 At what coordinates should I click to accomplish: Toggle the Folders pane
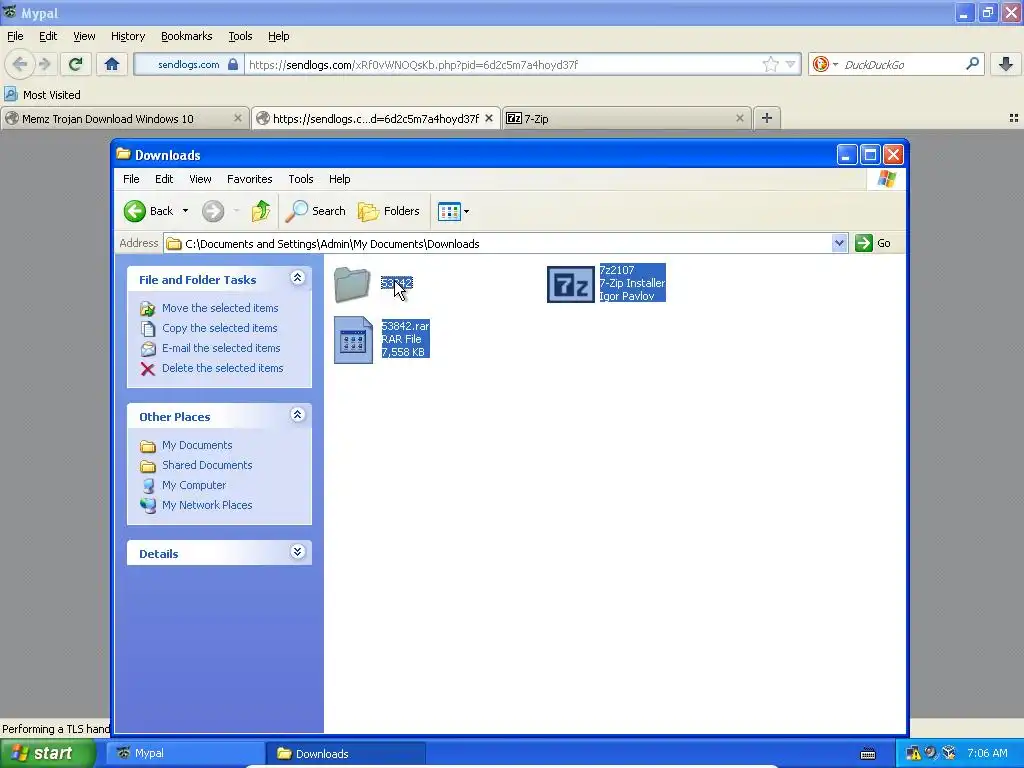click(389, 211)
